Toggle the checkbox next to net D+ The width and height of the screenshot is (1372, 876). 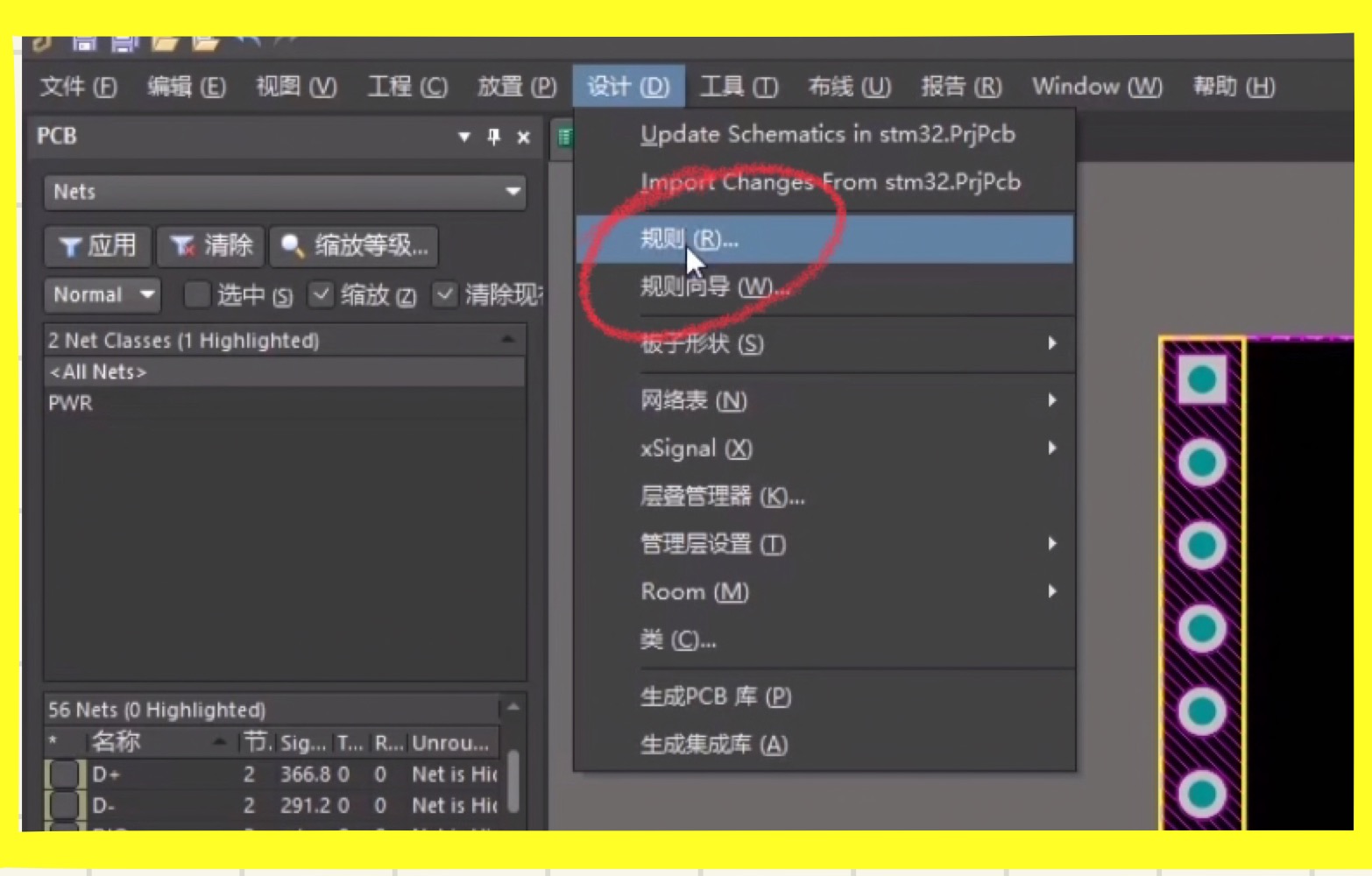click(x=65, y=774)
